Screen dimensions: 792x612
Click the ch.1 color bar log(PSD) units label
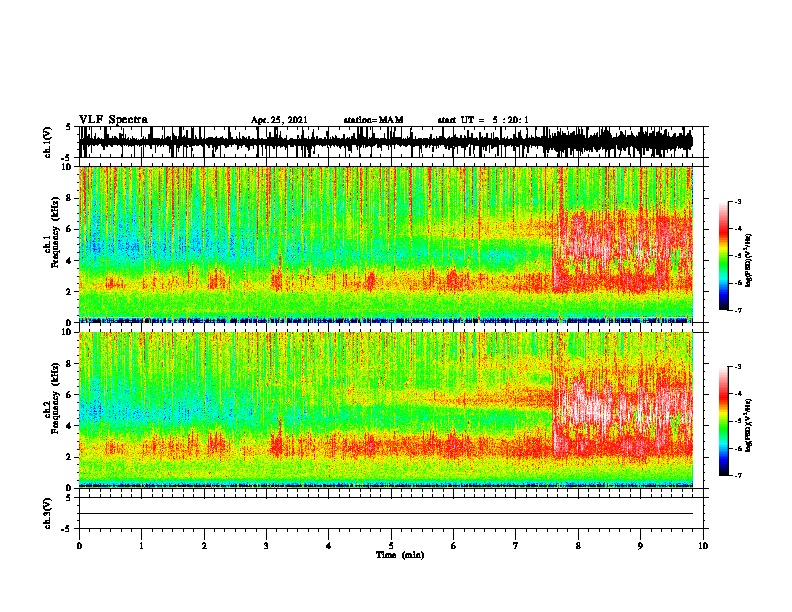[748, 261]
